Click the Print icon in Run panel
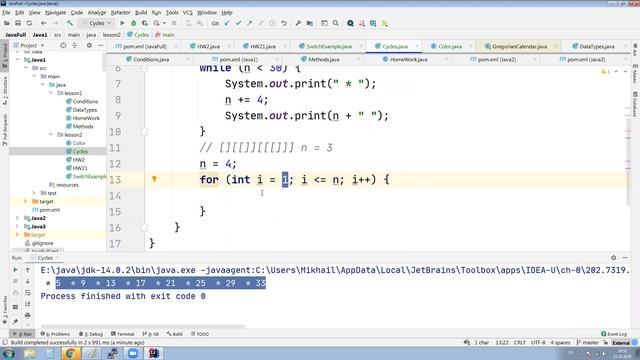Image resolution: width=640 pixels, height=360 pixels. pyautogui.click(x=28, y=316)
